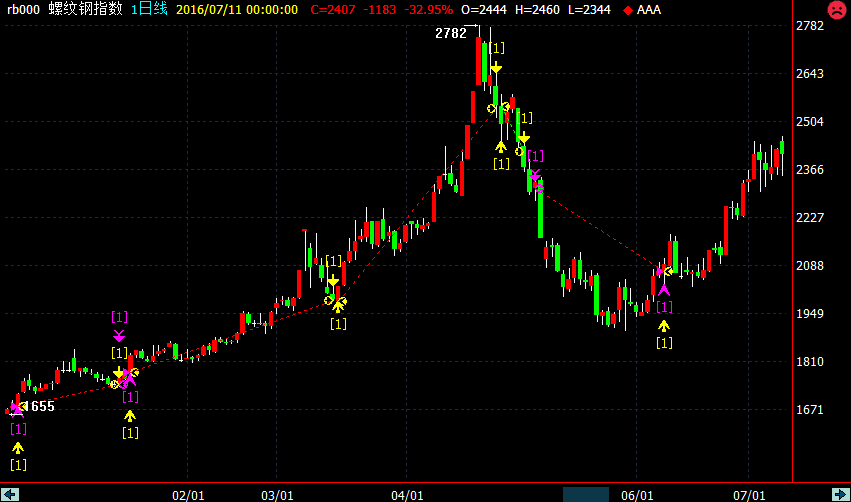Click the right scroll arrow on the timeline
Viewport: 851px width, 502px height.
pyautogui.click(x=838, y=494)
